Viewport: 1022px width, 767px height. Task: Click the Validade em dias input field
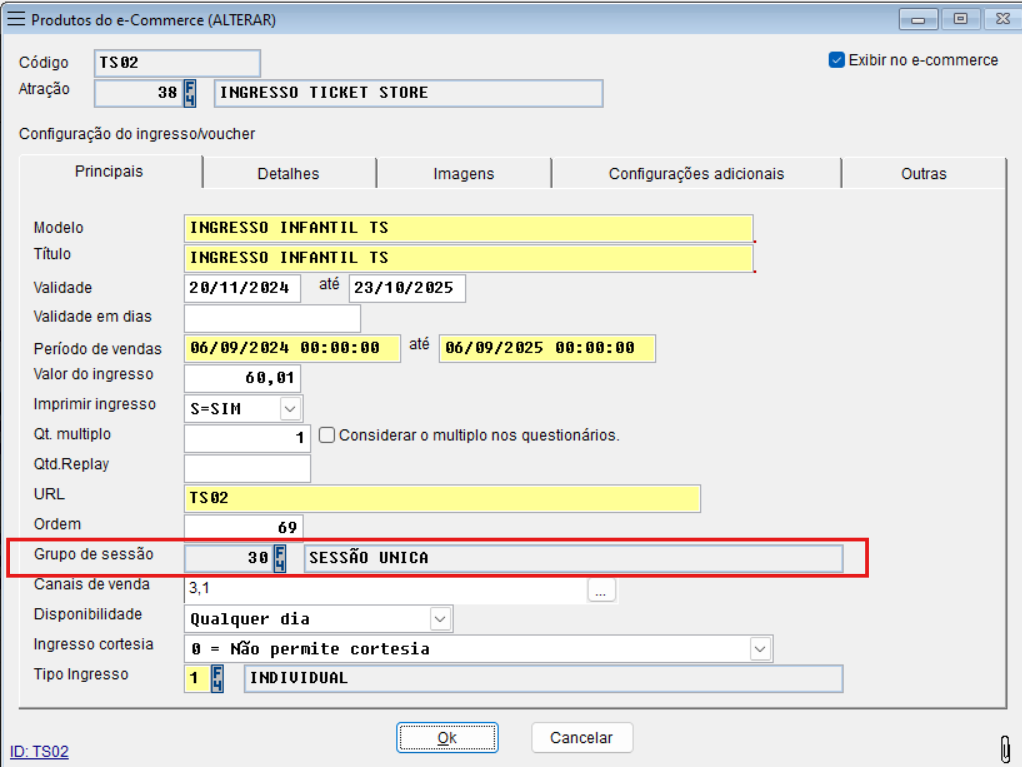pyautogui.click(x=272, y=318)
